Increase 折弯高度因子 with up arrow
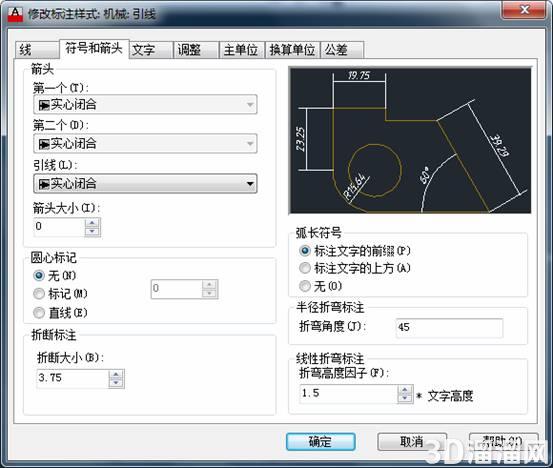The height and width of the screenshot is (468, 553). [405, 389]
